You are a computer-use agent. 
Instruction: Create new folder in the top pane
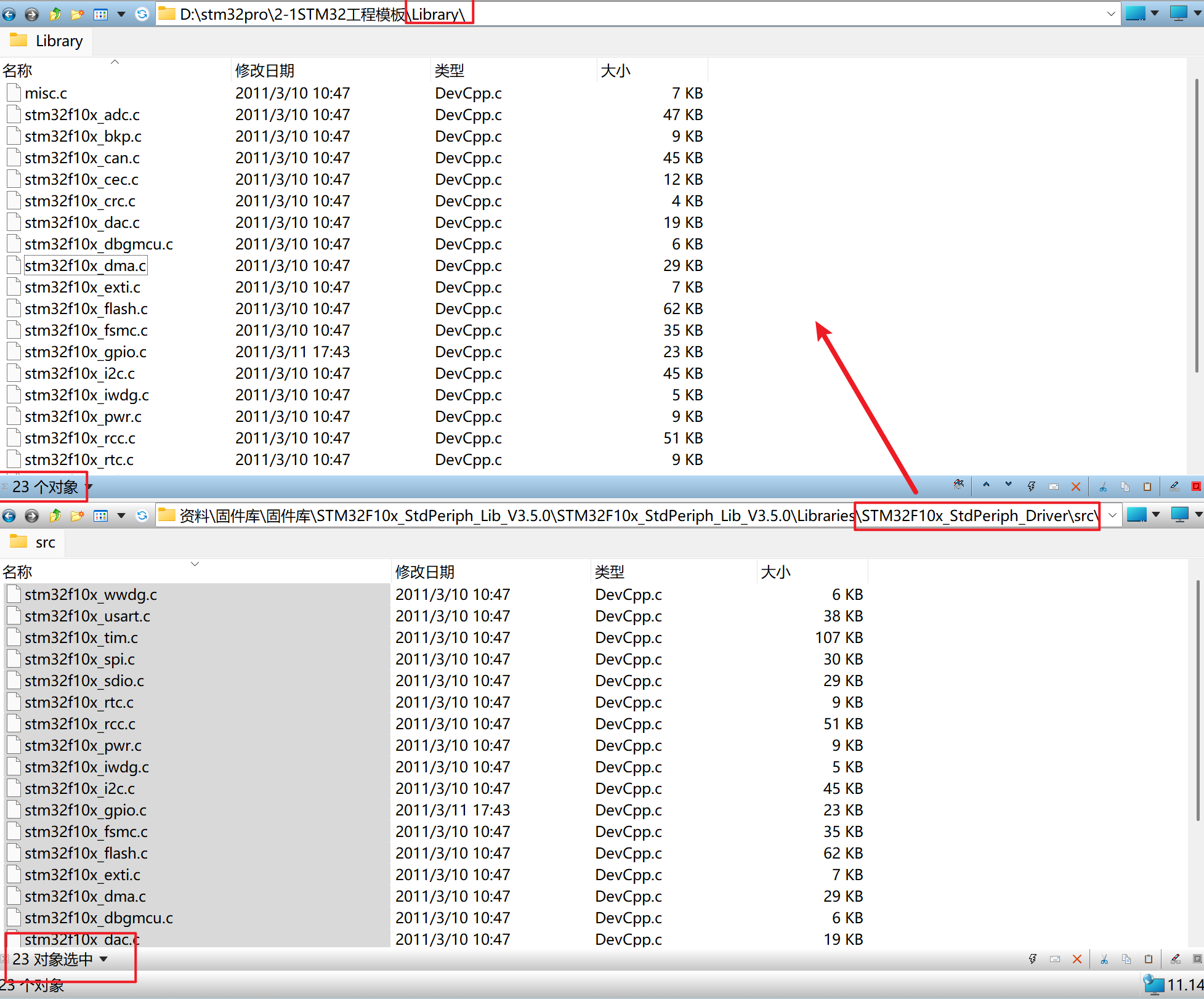(78, 14)
